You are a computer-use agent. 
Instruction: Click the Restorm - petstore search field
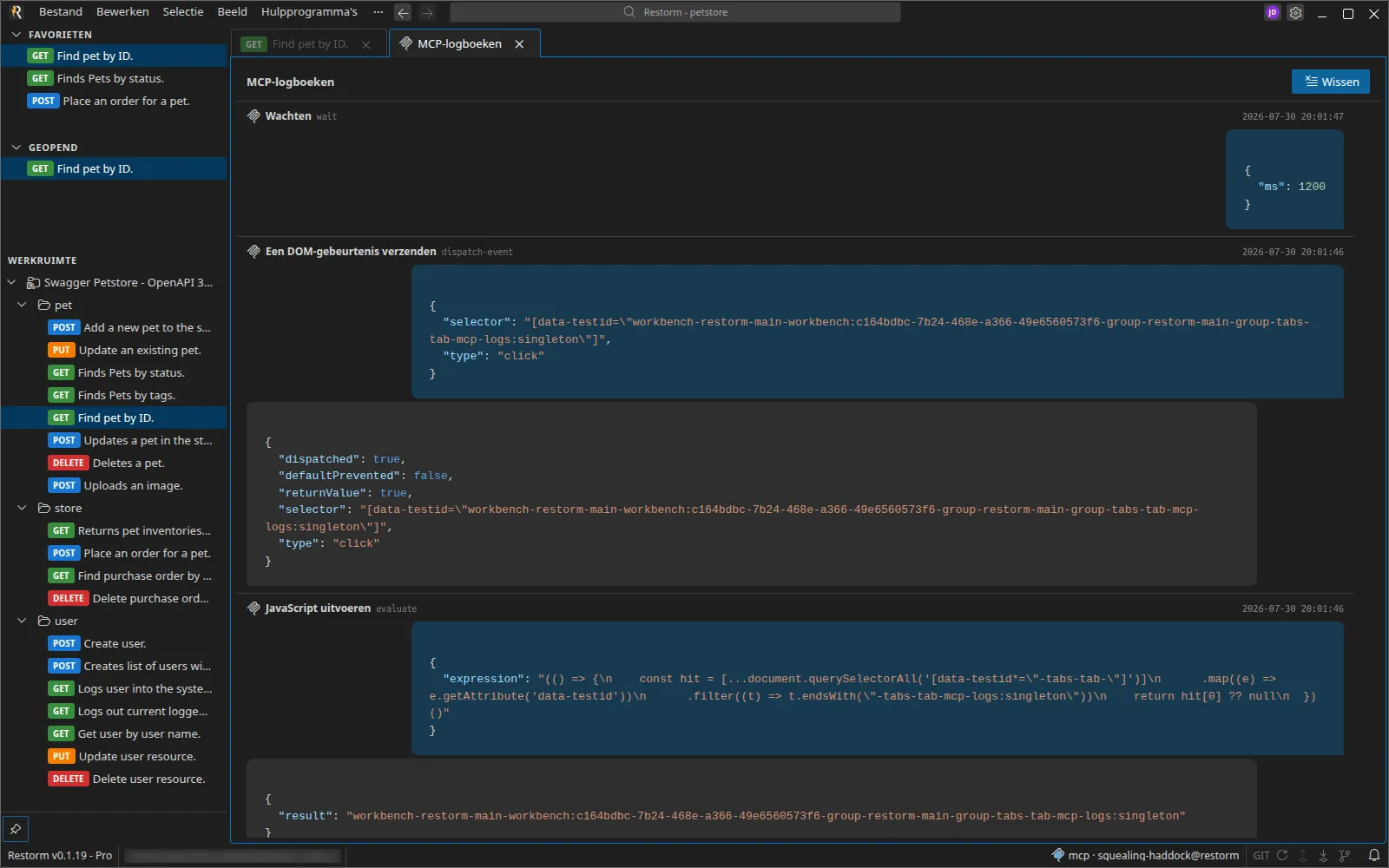pos(675,12)
